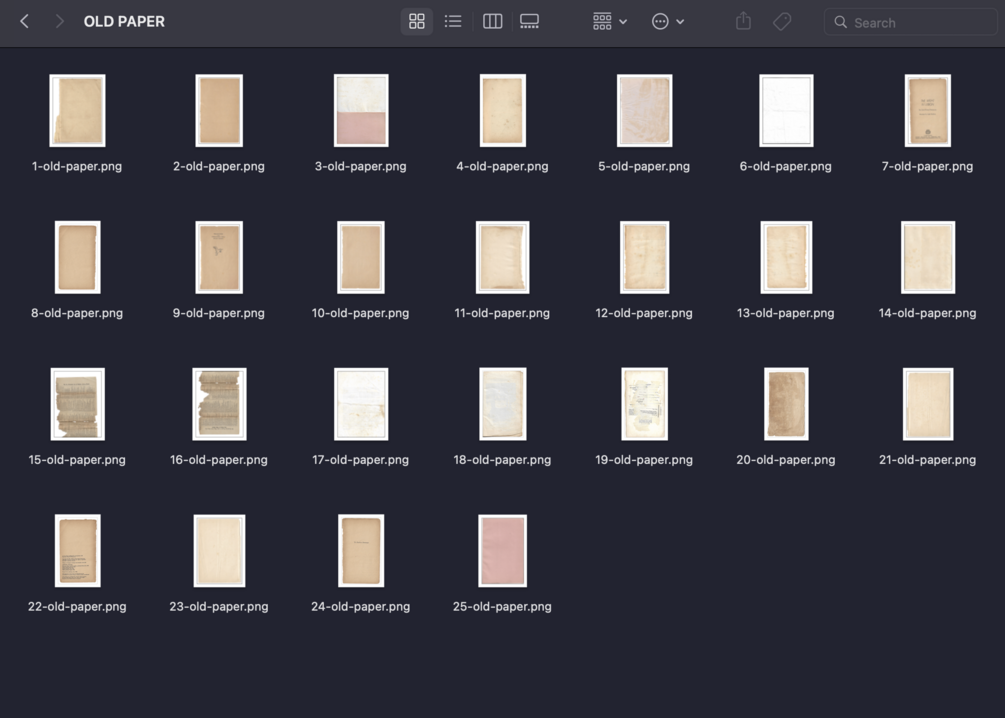Click into the Search field
The width and height of the screenshot is (1005, 718).
[x=910, y=22]
